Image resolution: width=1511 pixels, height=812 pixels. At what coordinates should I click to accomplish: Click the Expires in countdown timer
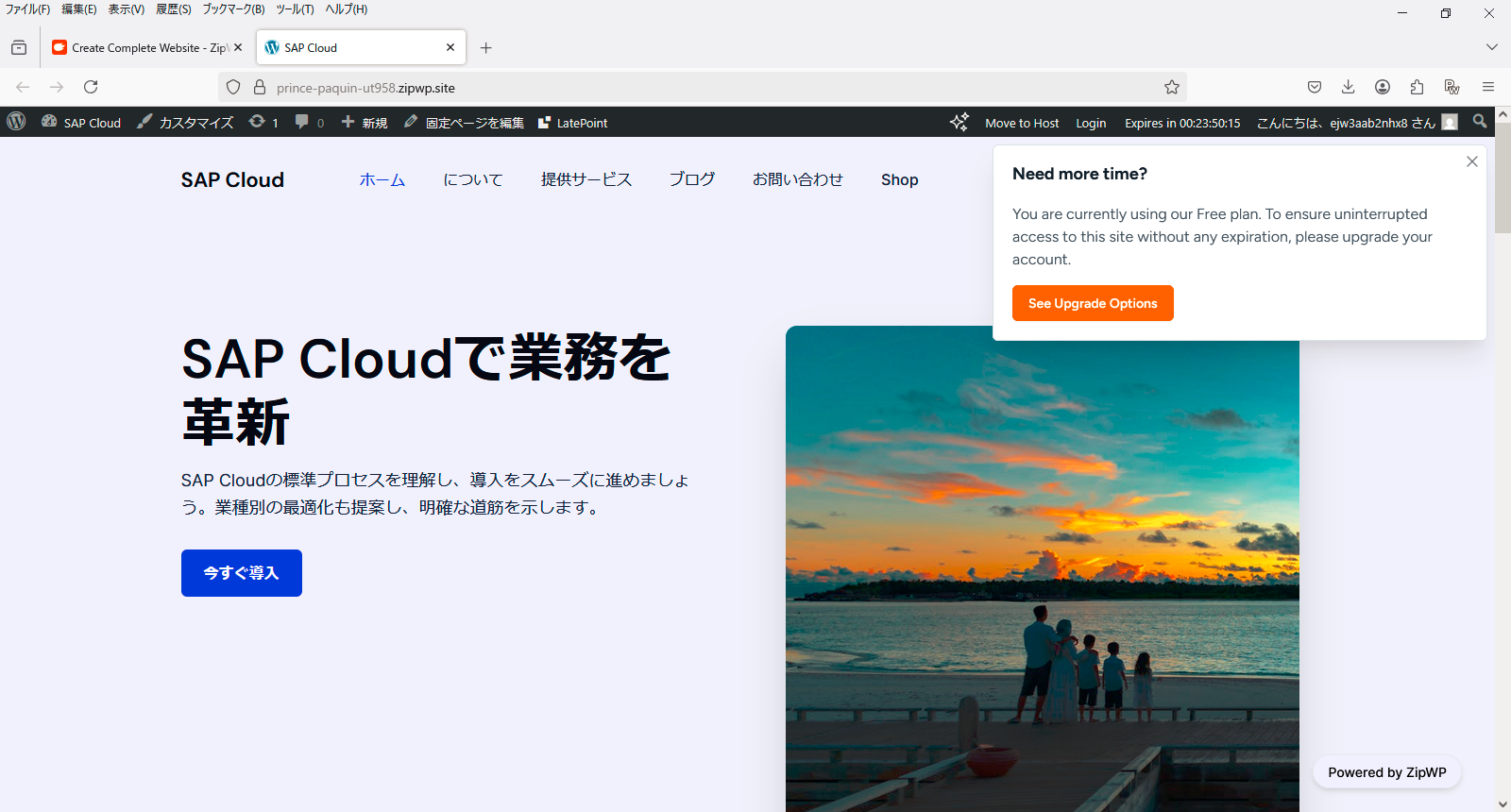(1182, 123)
